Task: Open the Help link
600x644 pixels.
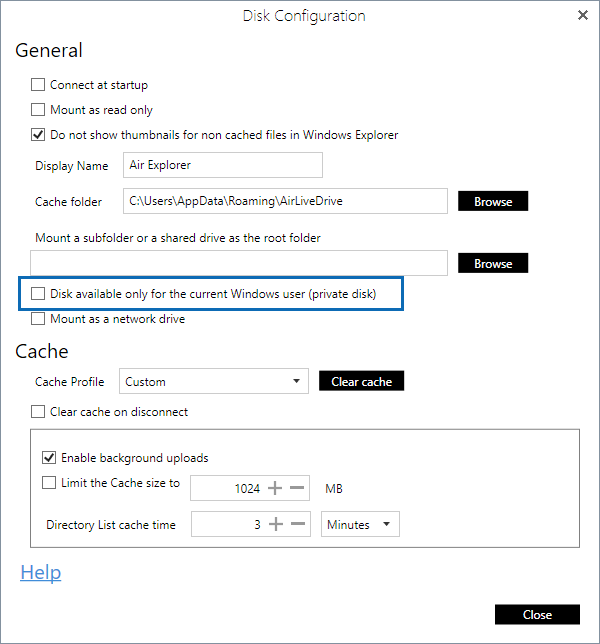Action: pyautogui.click(x=41, y=572)
